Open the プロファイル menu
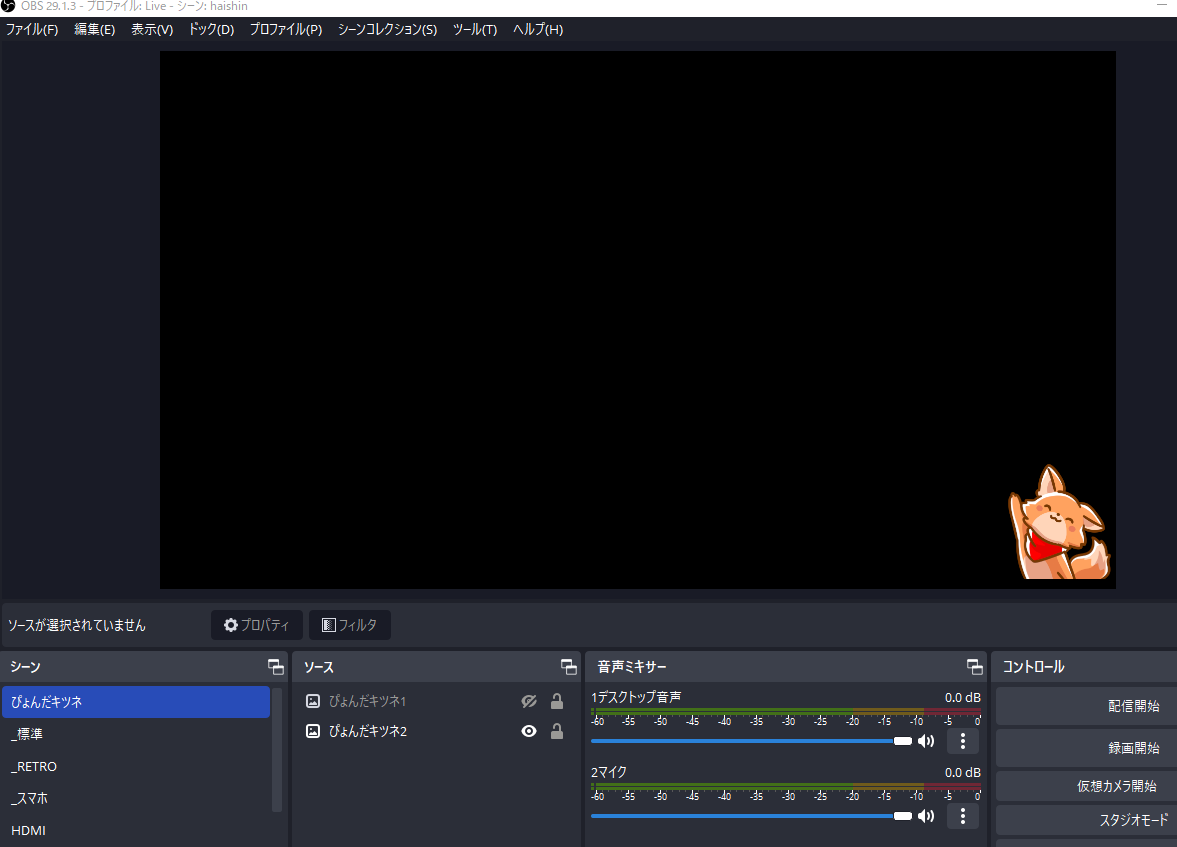This screenshot has height=847, width=1177. point(285,30)
